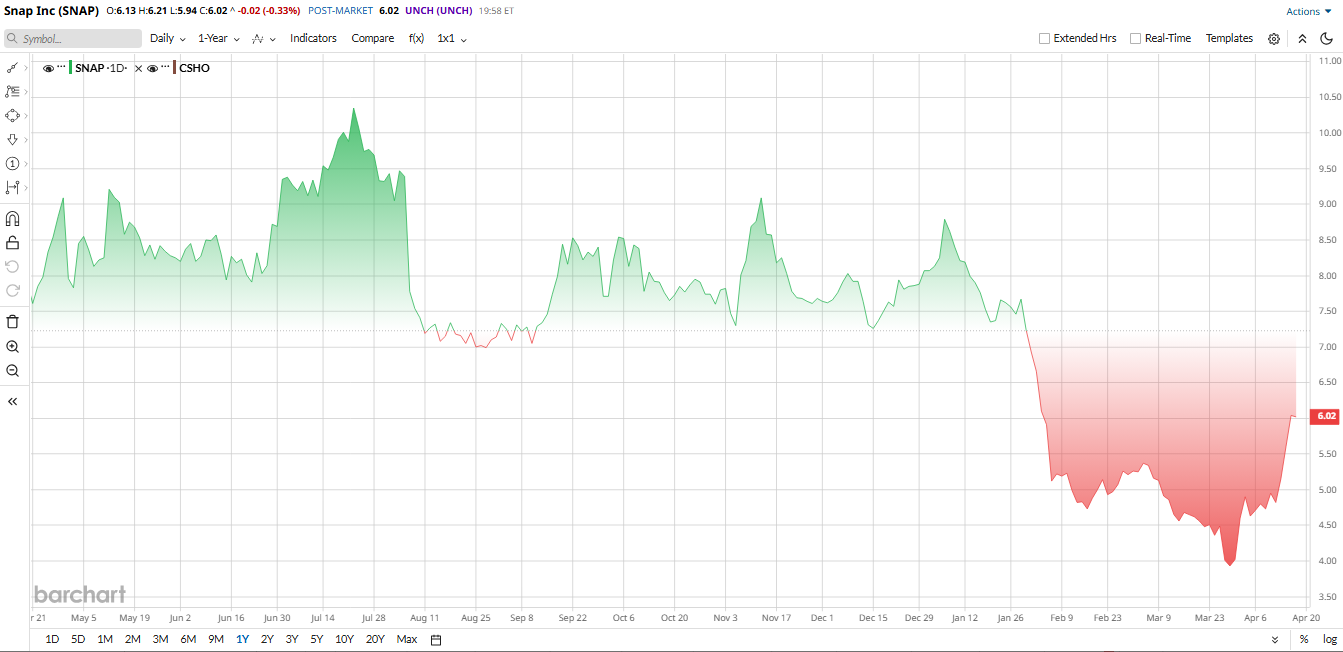Pick the numbered annotation tool
Viewport: 1343px width, 652px height.
(12, 163)
